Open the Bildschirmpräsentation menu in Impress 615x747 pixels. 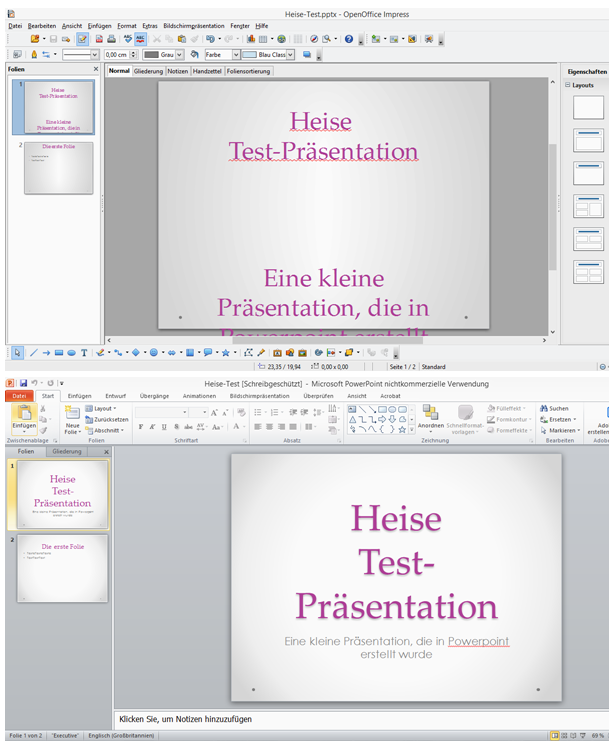coord(193,26)
